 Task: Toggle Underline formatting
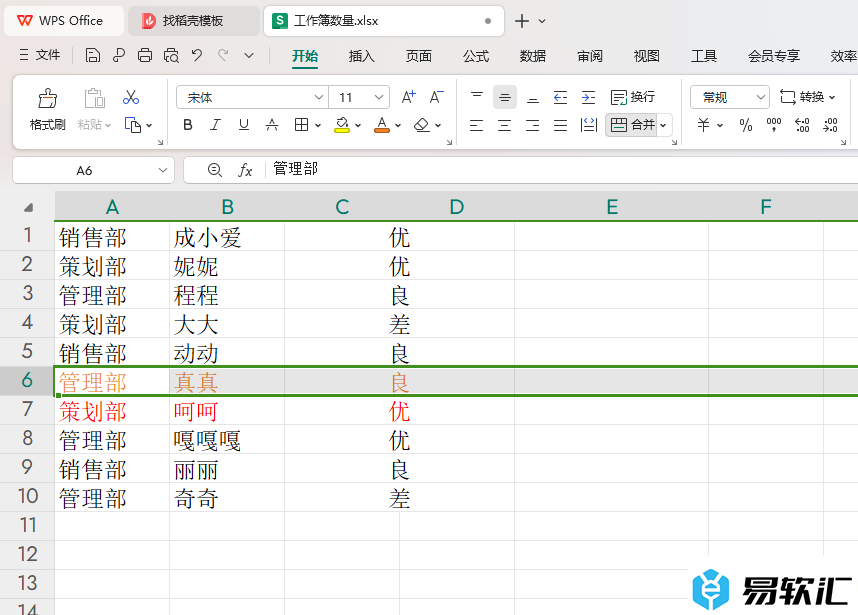coord(243,125)
